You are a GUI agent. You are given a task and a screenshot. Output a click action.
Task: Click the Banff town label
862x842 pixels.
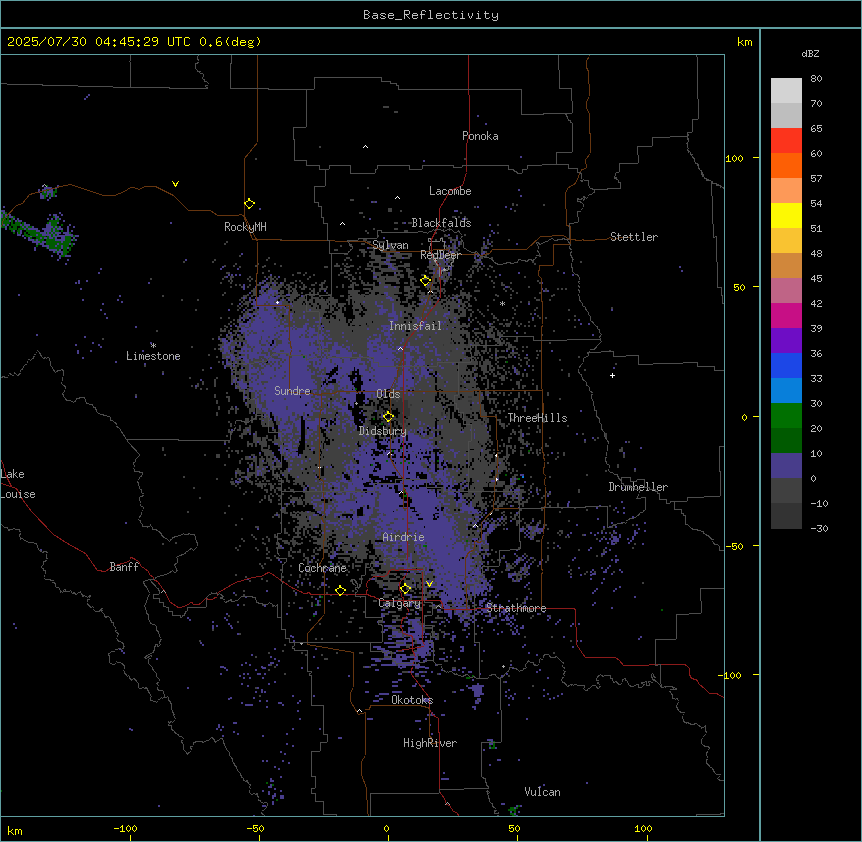click(124, 567)
